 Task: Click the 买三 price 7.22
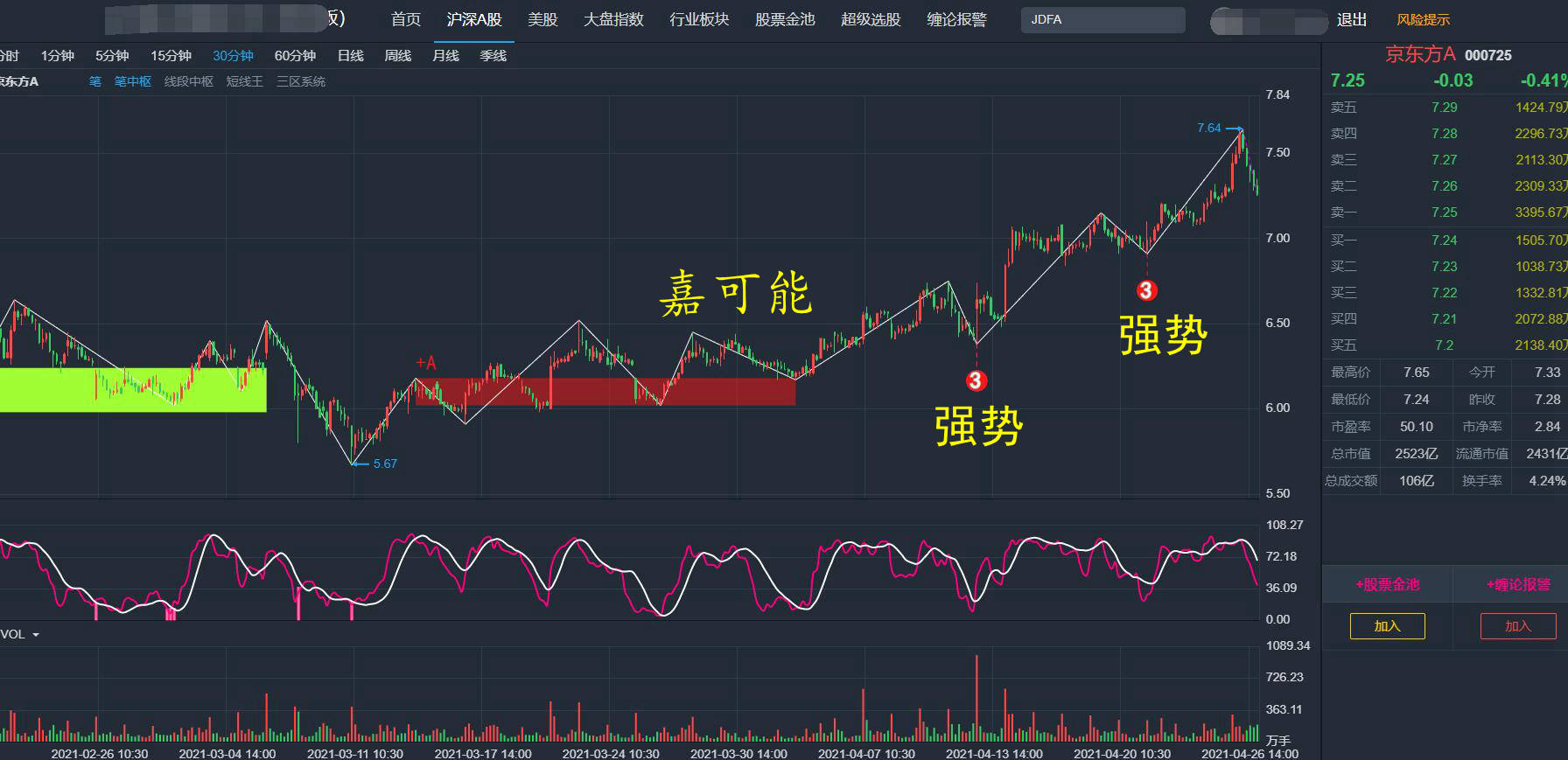tap(1445, 292)
